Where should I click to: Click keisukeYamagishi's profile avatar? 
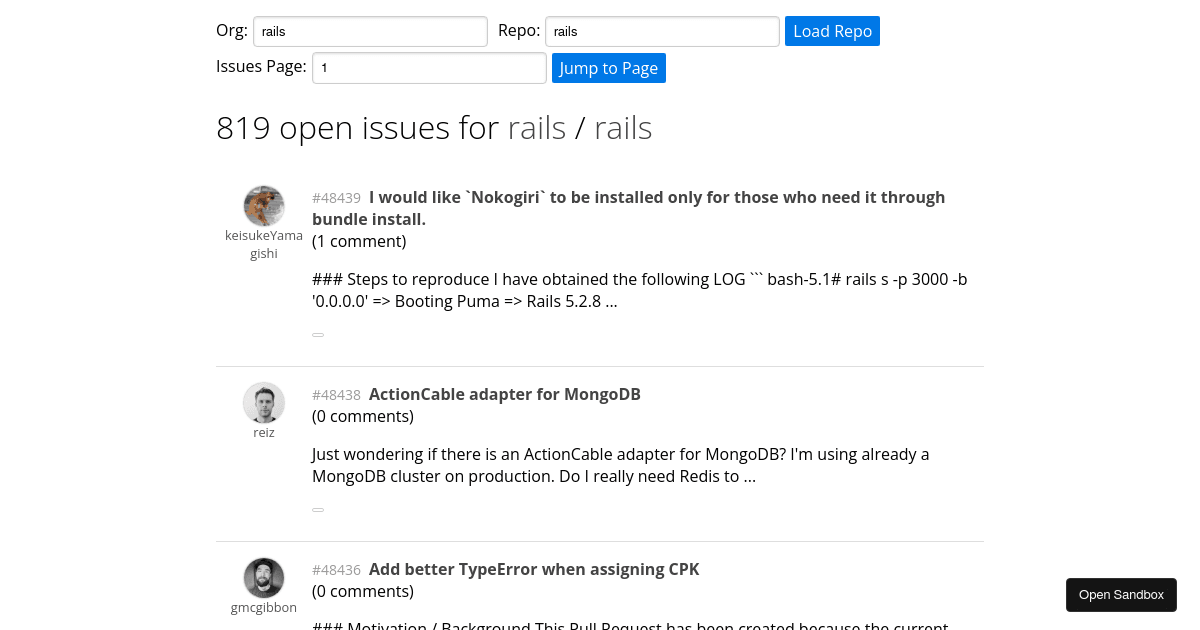pos(264,206)
